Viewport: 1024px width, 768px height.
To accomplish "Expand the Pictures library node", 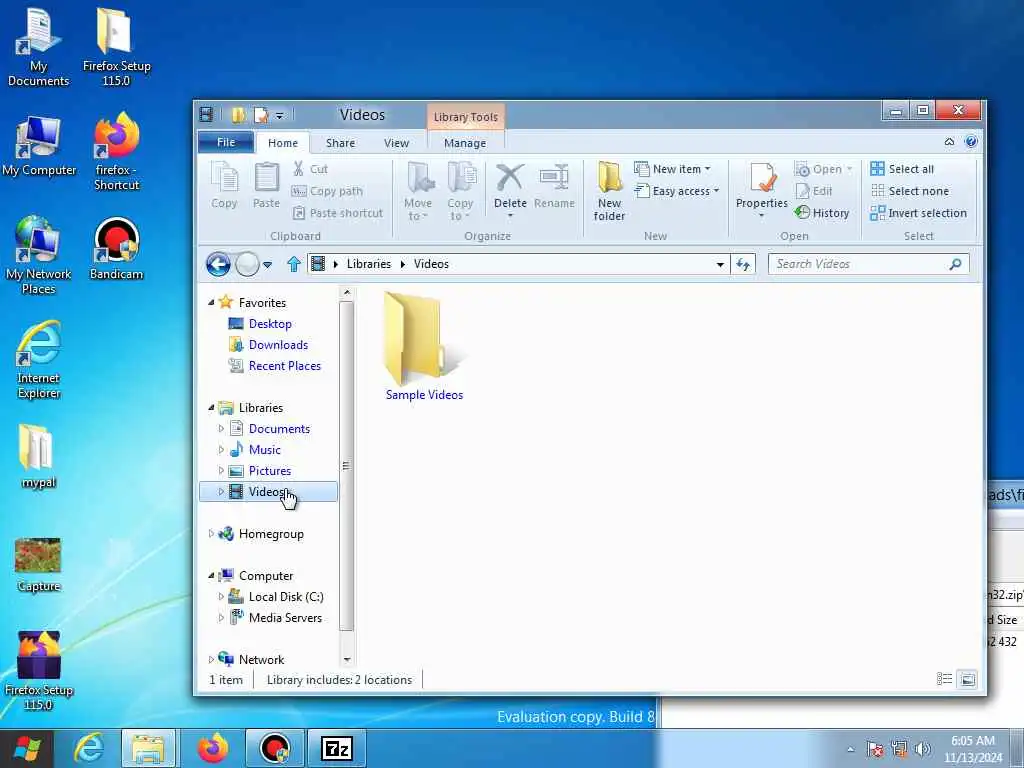I will pos(221,470).
